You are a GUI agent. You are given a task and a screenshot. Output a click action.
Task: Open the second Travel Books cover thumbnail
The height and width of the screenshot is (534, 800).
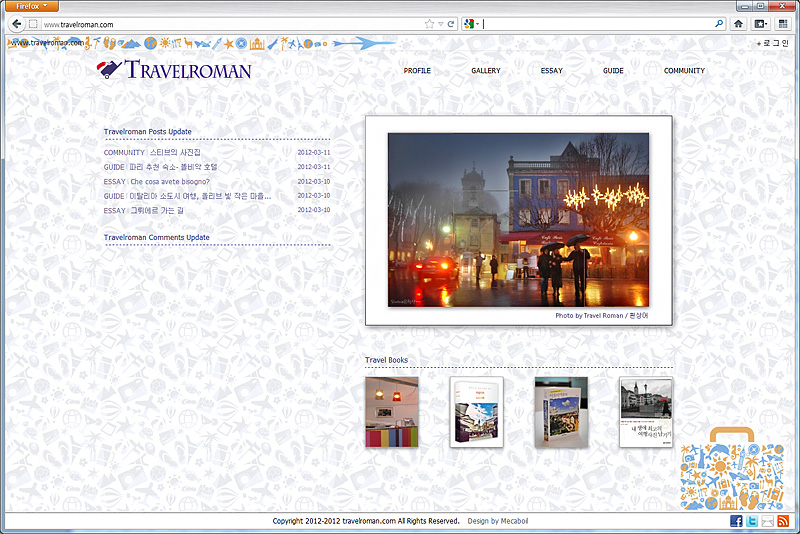click(476, 412)
